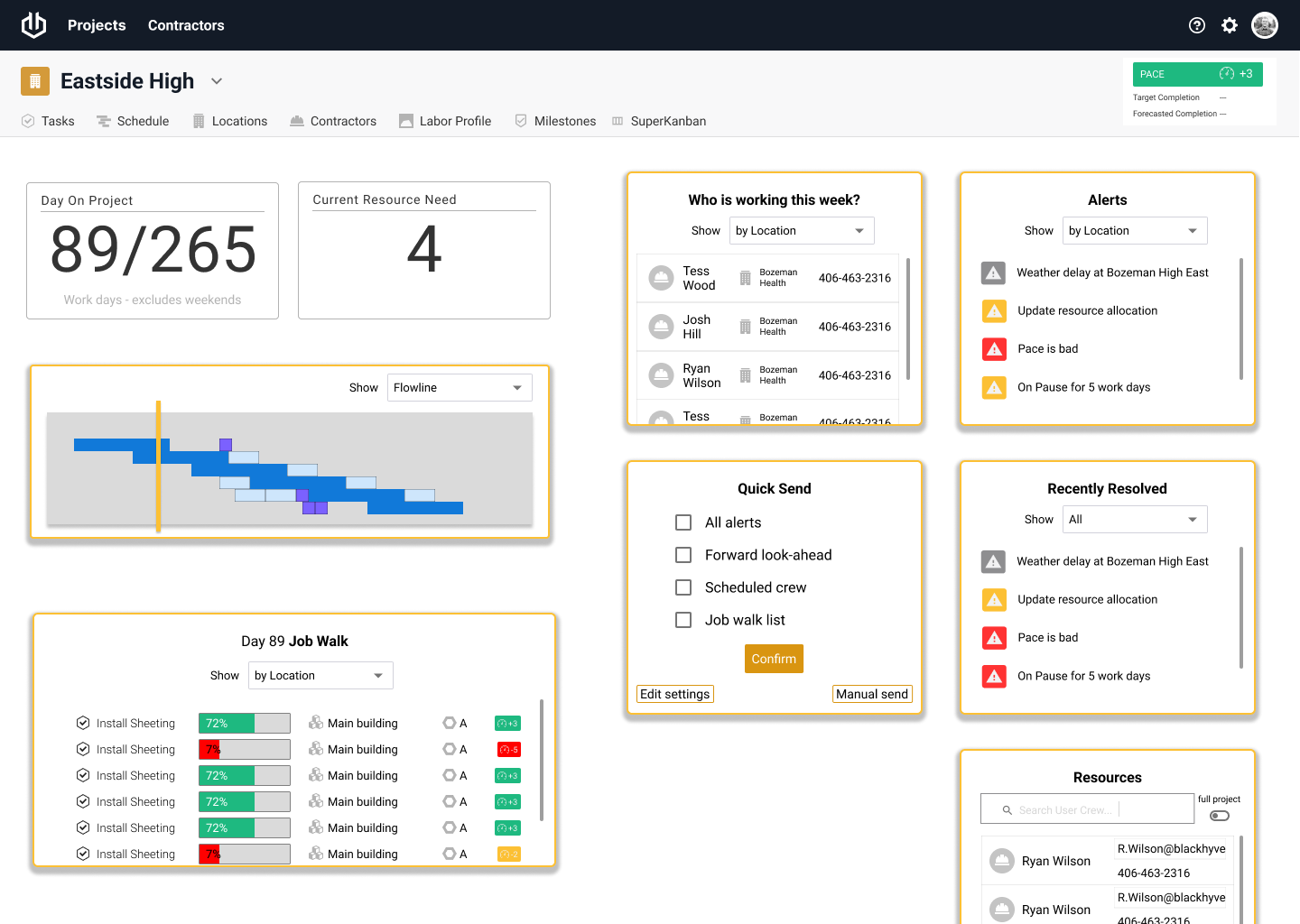The image size is (1300, 924).
Task: Open the by Location dropdown in Job Walk
Action: 320,676
